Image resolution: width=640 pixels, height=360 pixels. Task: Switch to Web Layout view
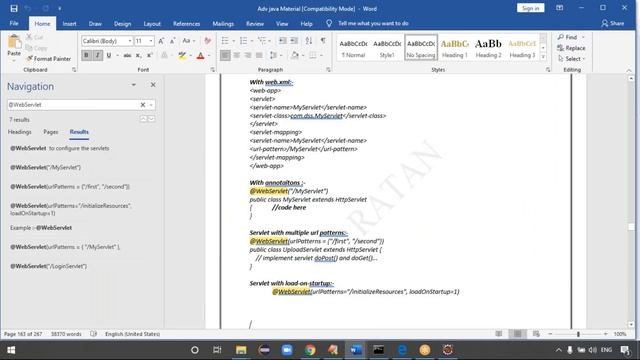tap(536, 334)
